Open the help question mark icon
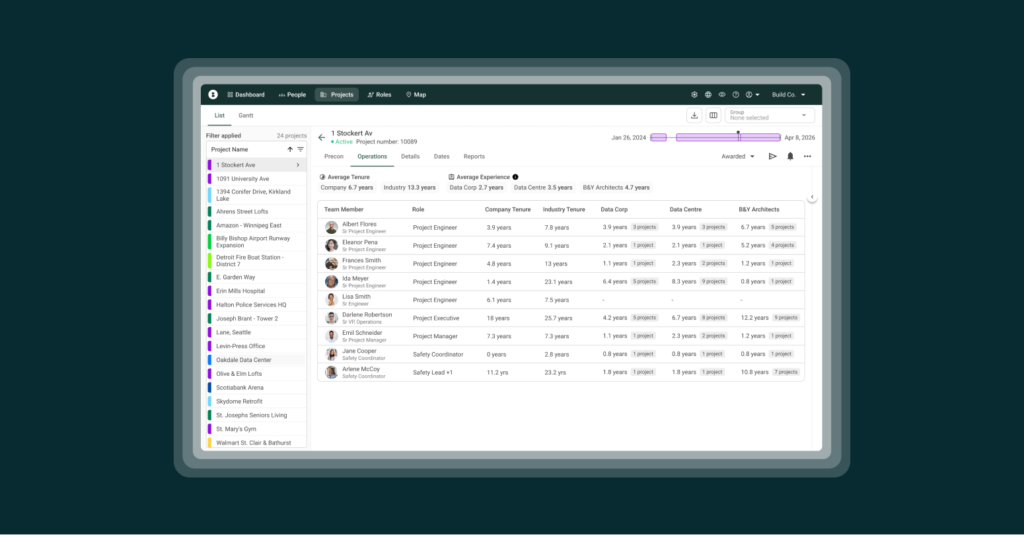 tap(735, 95)
